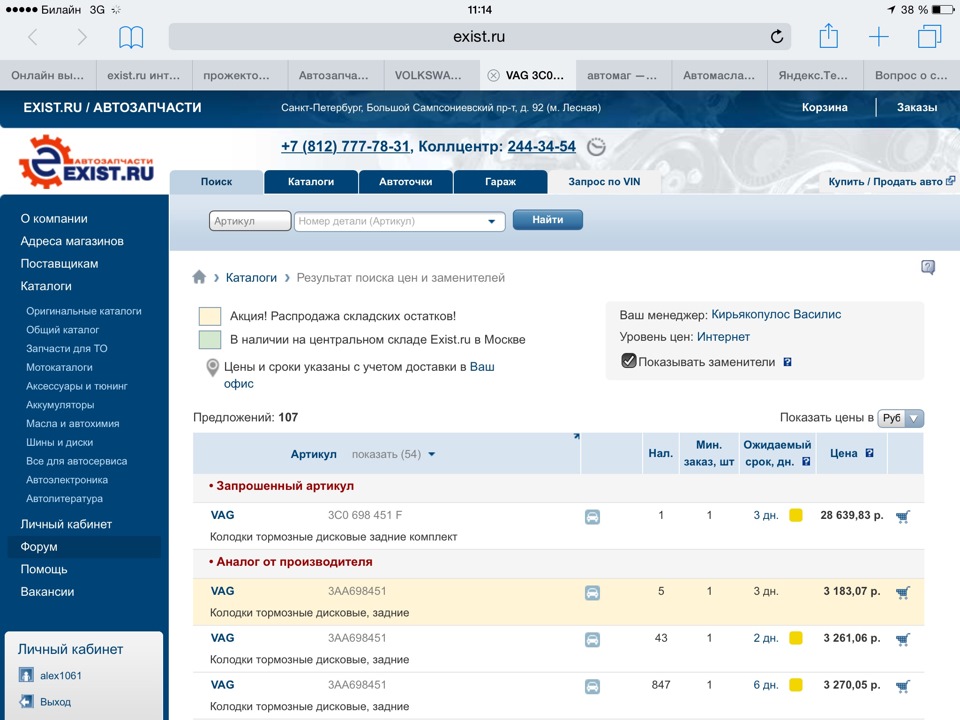Click car applicability icon for 3C0 698 451 F
Screen dimensions: 960x720
coord(592,517)
